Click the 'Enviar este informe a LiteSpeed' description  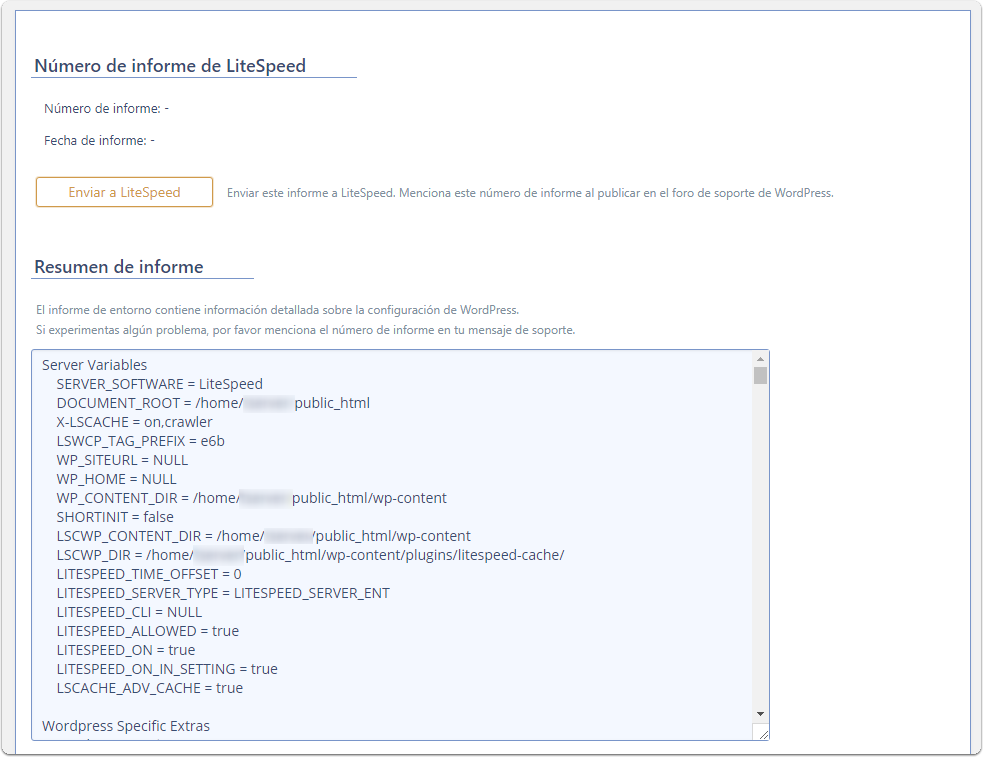(530, 193)
